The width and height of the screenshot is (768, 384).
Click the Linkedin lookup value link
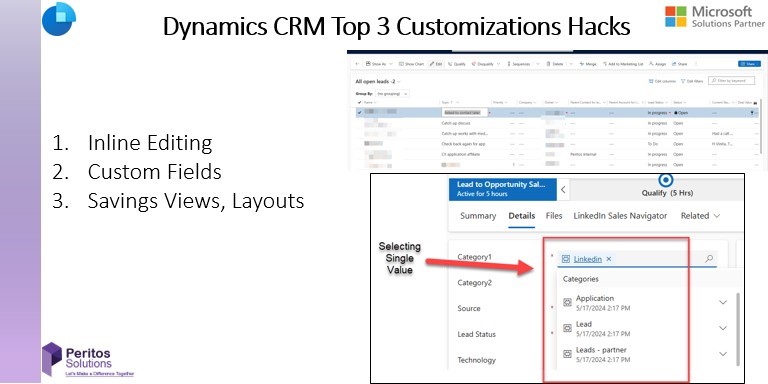(x=588, y=259)
